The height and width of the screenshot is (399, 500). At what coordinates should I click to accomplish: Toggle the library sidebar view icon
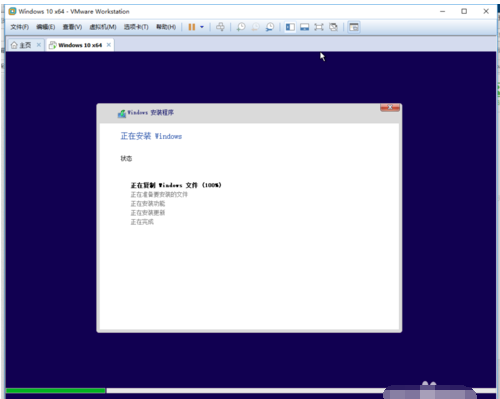coord(290,27)
